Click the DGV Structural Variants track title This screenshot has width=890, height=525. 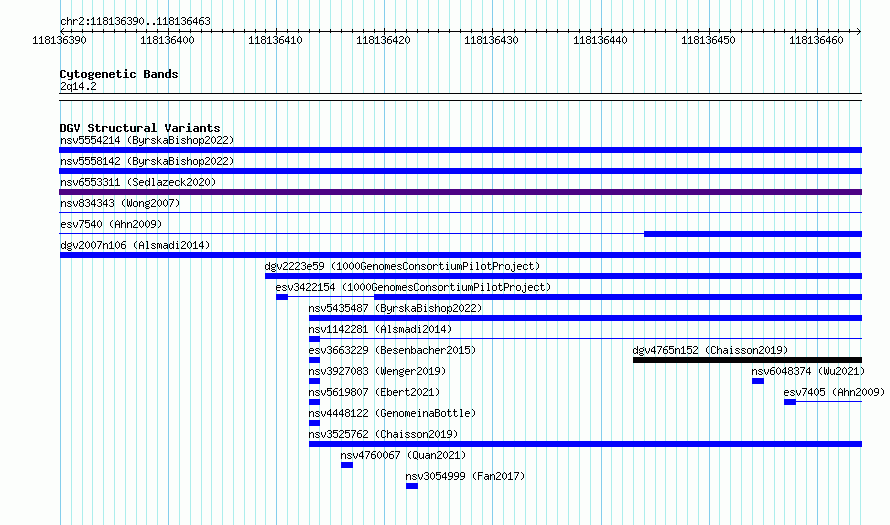tap(140, 128)
